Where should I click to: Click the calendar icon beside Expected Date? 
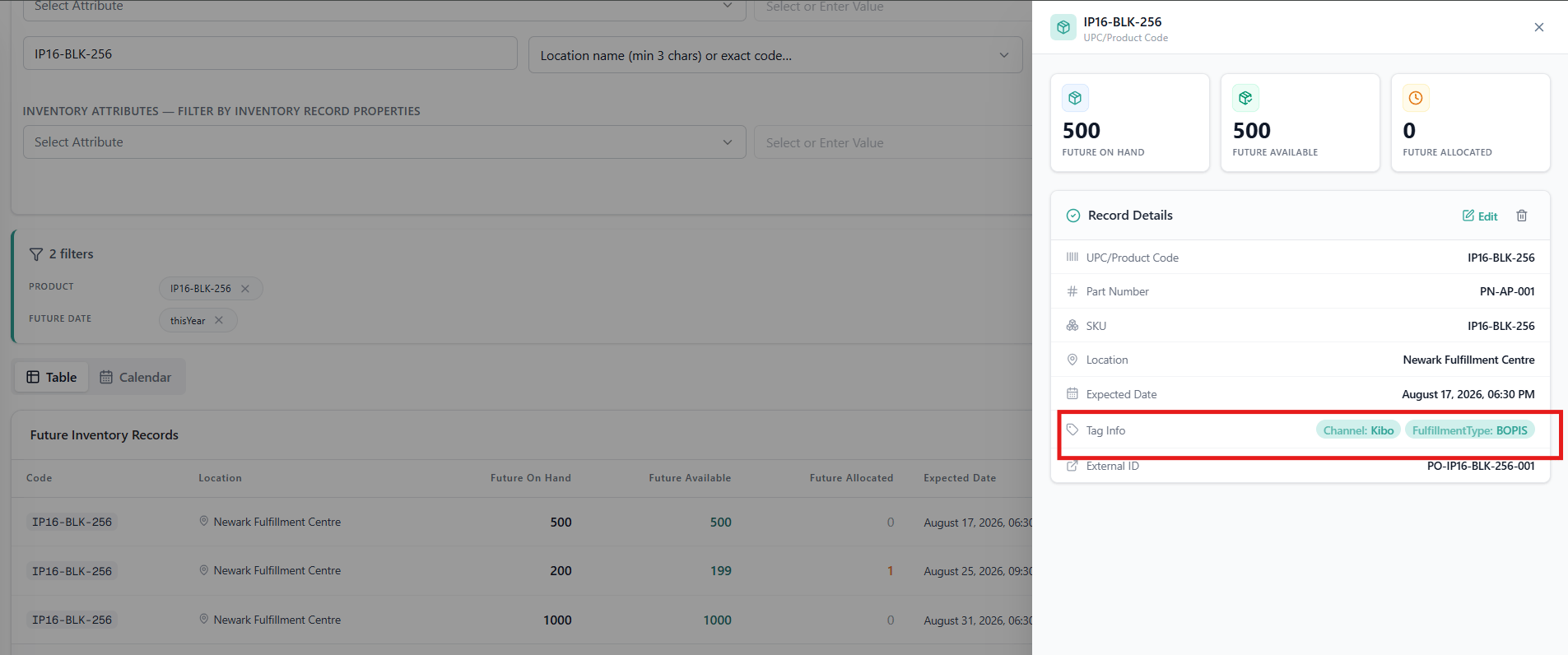click(x=1072, y=393)
